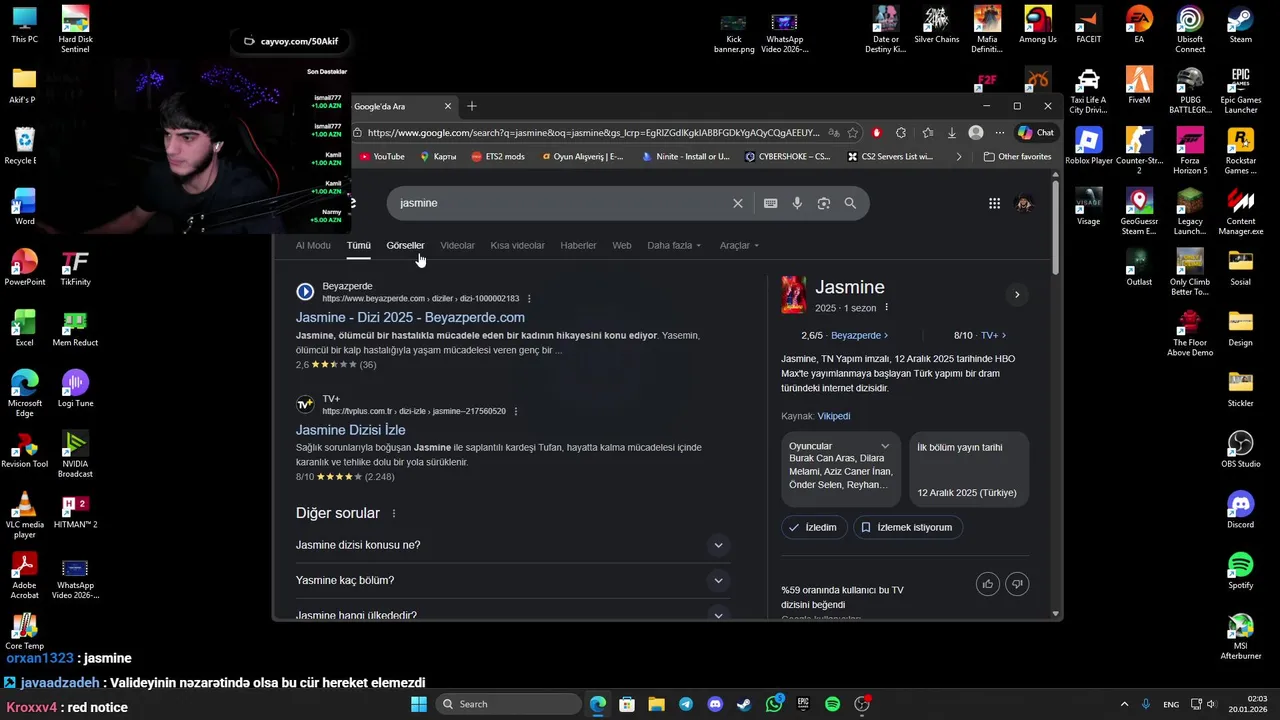Click into the Google search field
This screenshot has width=1280, height=720.
[560, 203]
